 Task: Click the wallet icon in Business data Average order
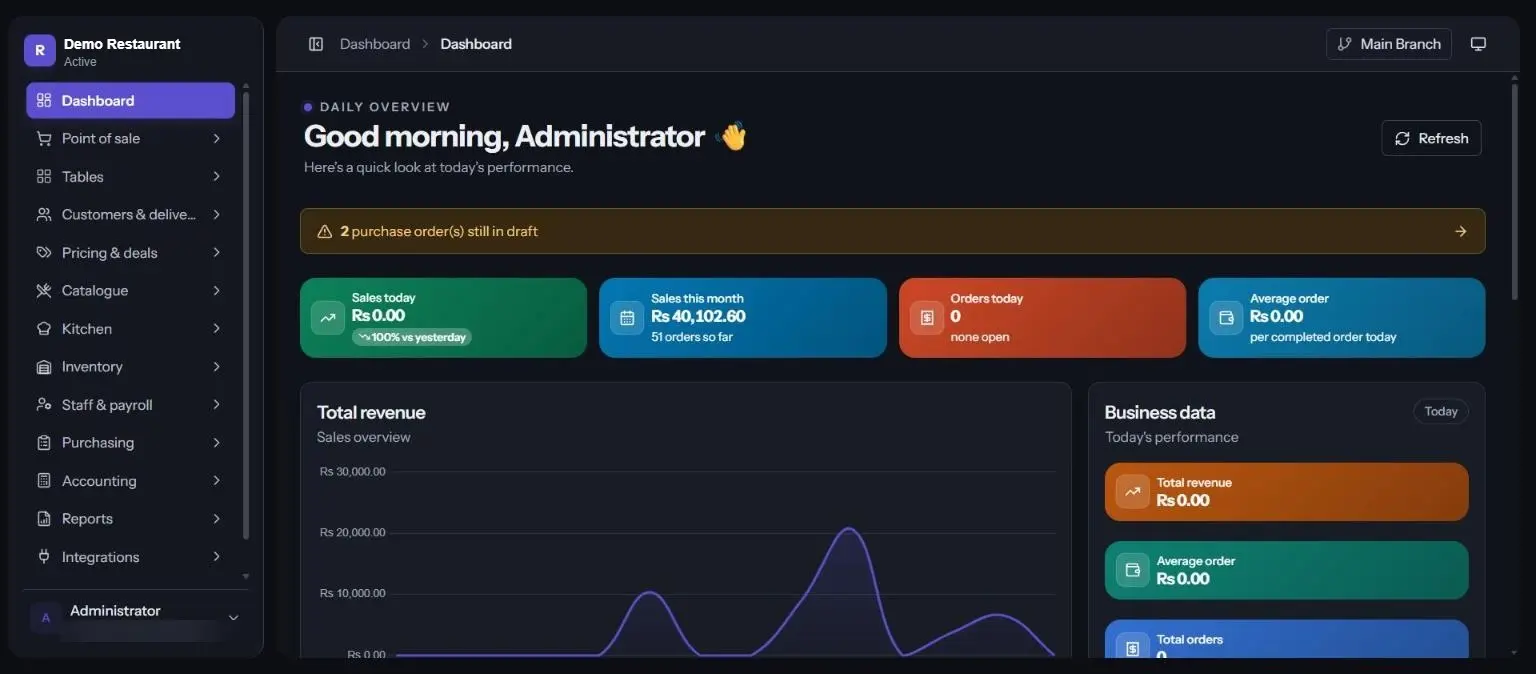[1133, 570]
